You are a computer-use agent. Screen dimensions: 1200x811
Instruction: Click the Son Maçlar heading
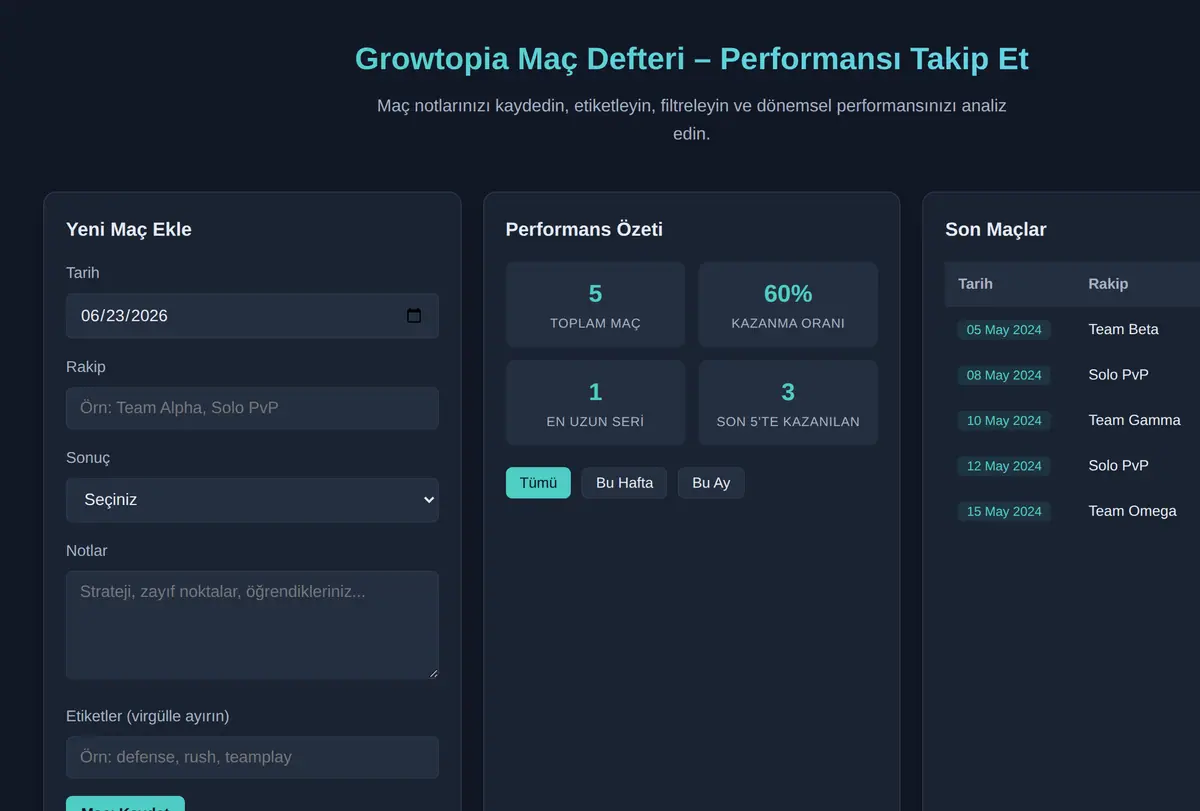[x=996, y=230]
